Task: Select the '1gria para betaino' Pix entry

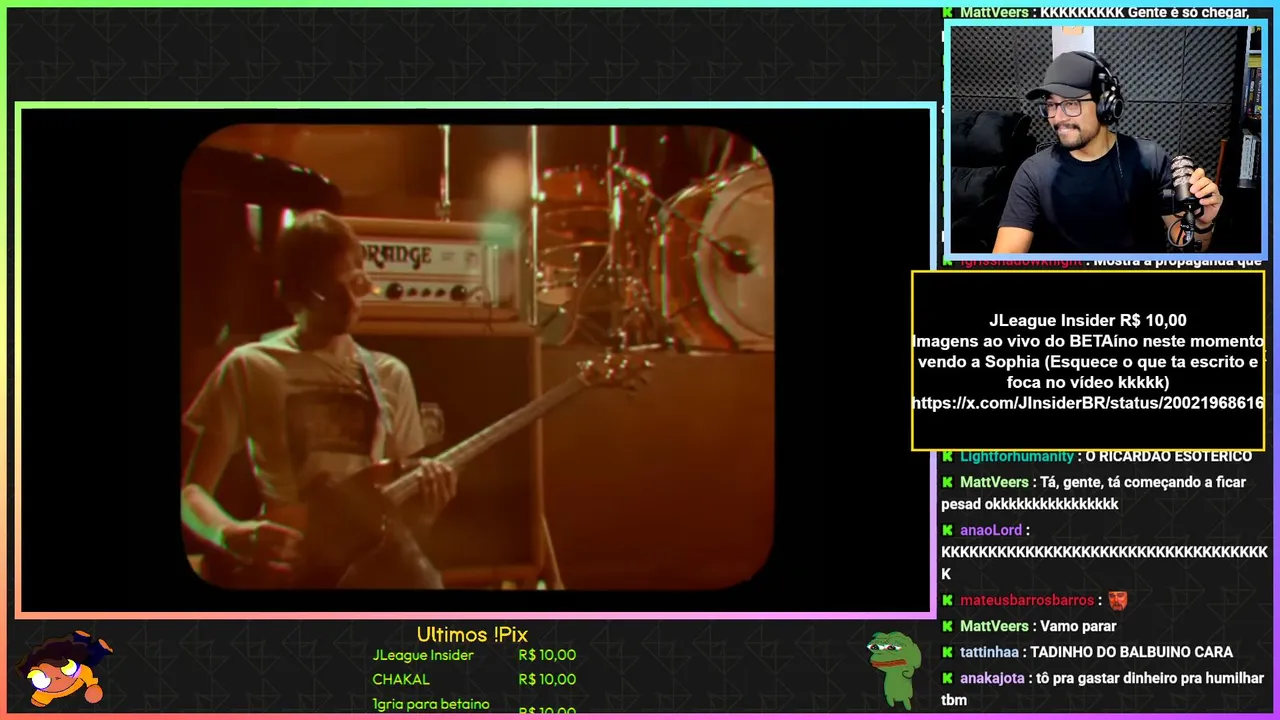Action: (431, 704)
